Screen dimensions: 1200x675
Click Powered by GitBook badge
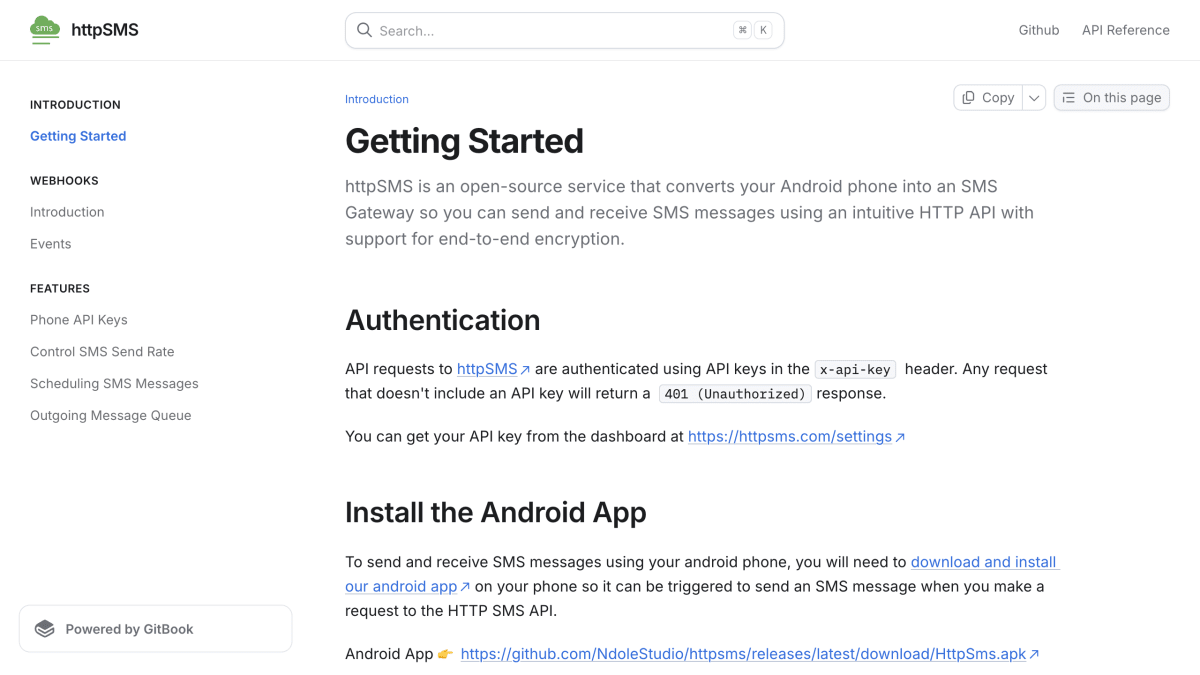click(x=156, y=629)
